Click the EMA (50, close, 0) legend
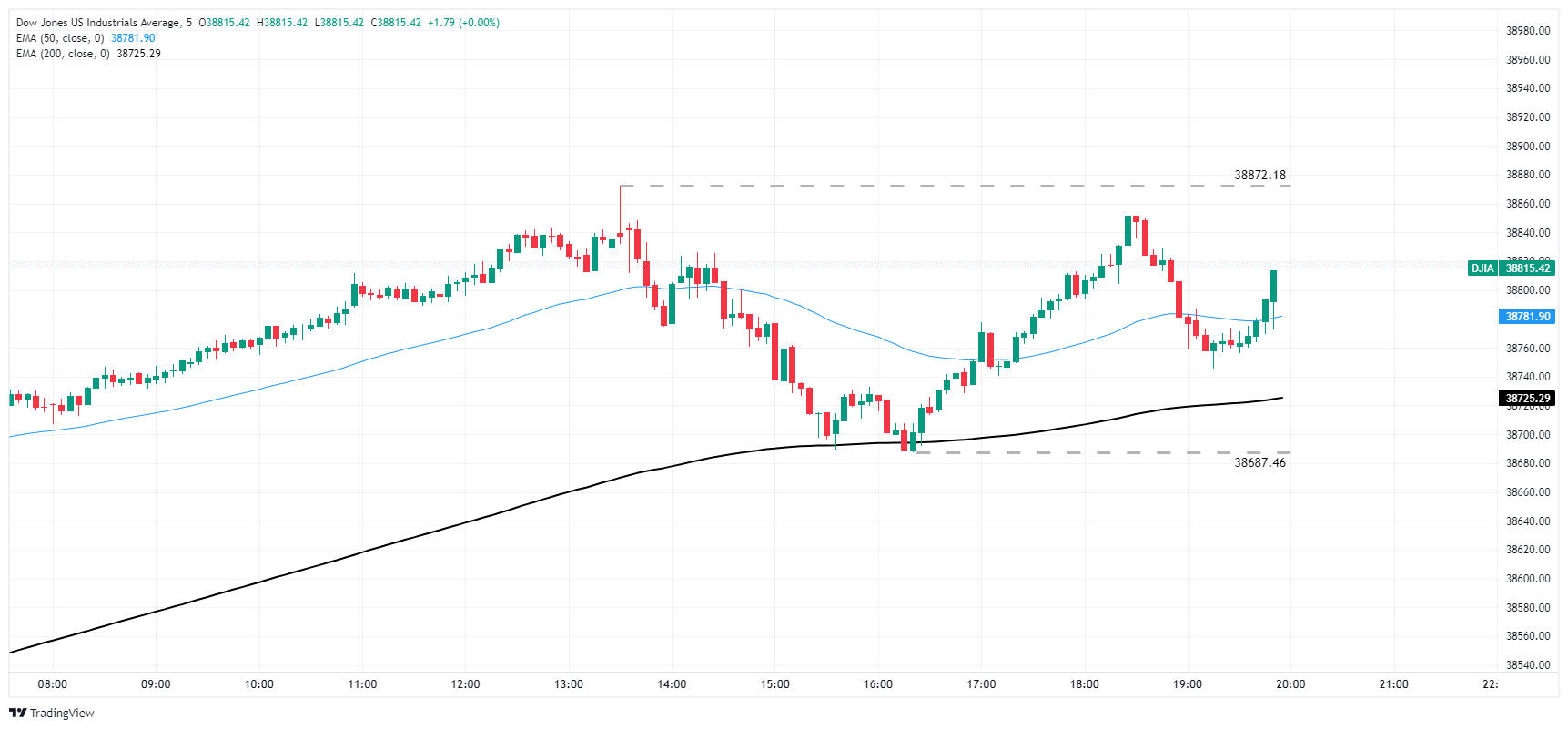The width and height of the screenshot is (1568, 729). (60, 38)
